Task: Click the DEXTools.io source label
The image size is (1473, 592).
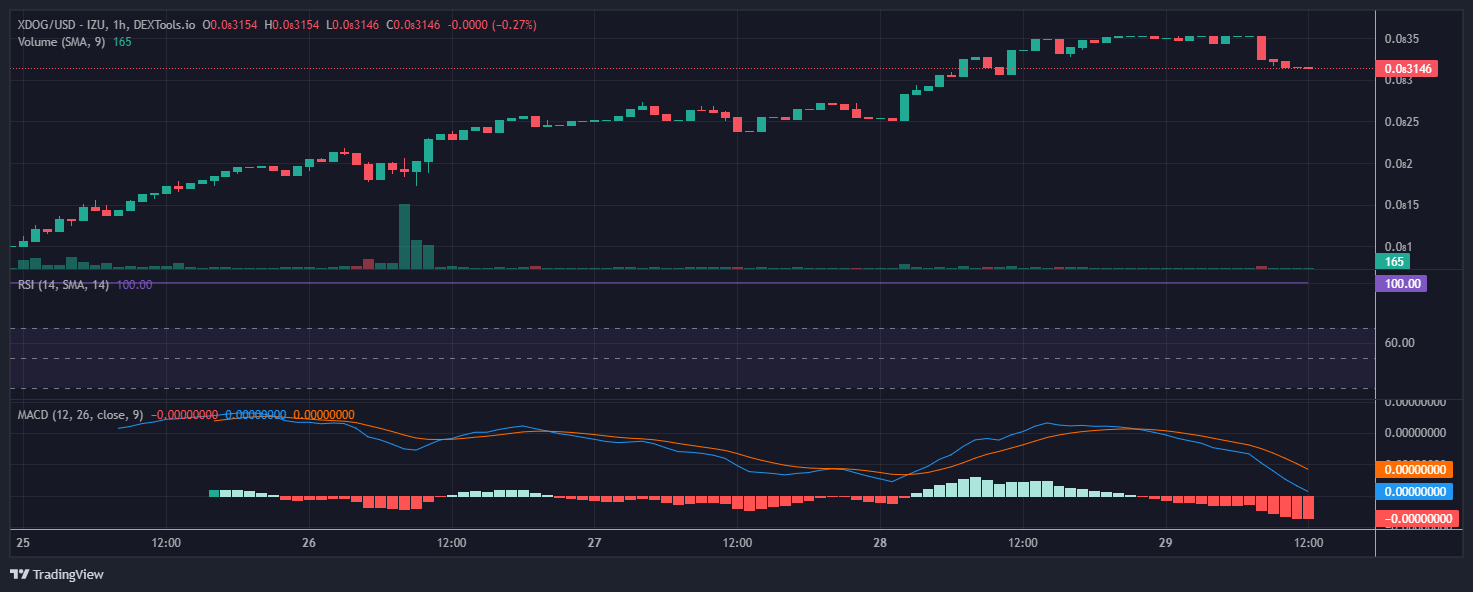Action: tap(164, 24)
